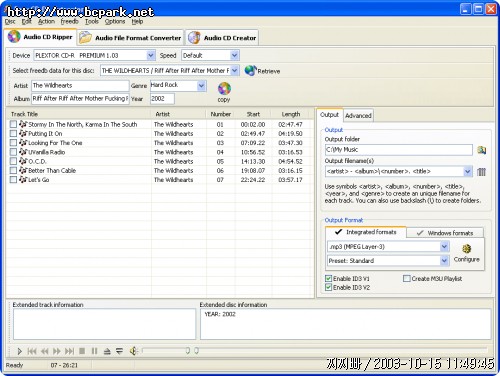Select the Audio CD Ripper tab
This screenshot has height=376, width=500.
41,37
